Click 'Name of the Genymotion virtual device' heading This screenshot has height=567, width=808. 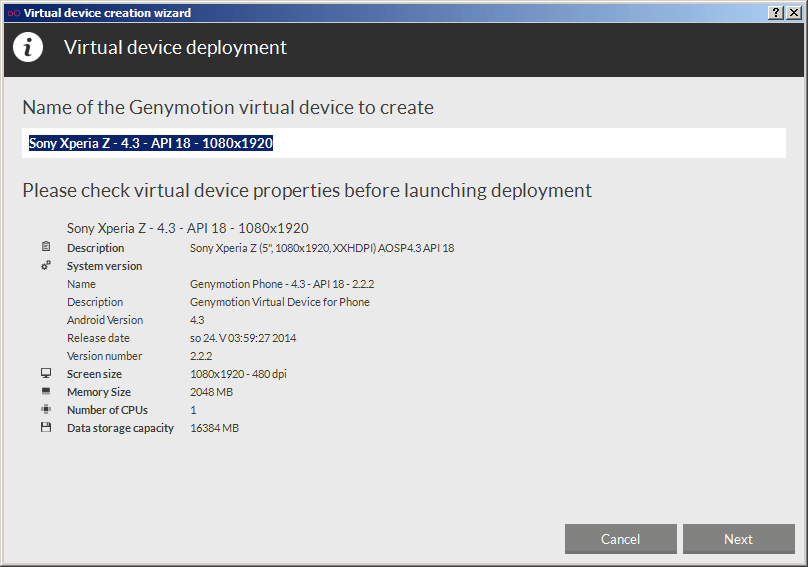pos(228,107)
